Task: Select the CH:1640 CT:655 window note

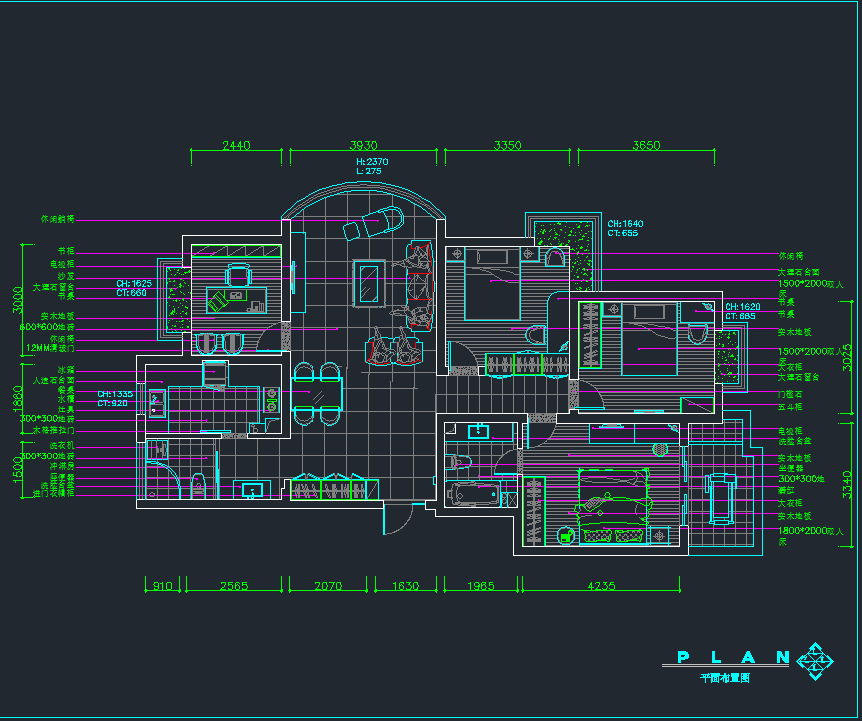Action: point(625,228)
